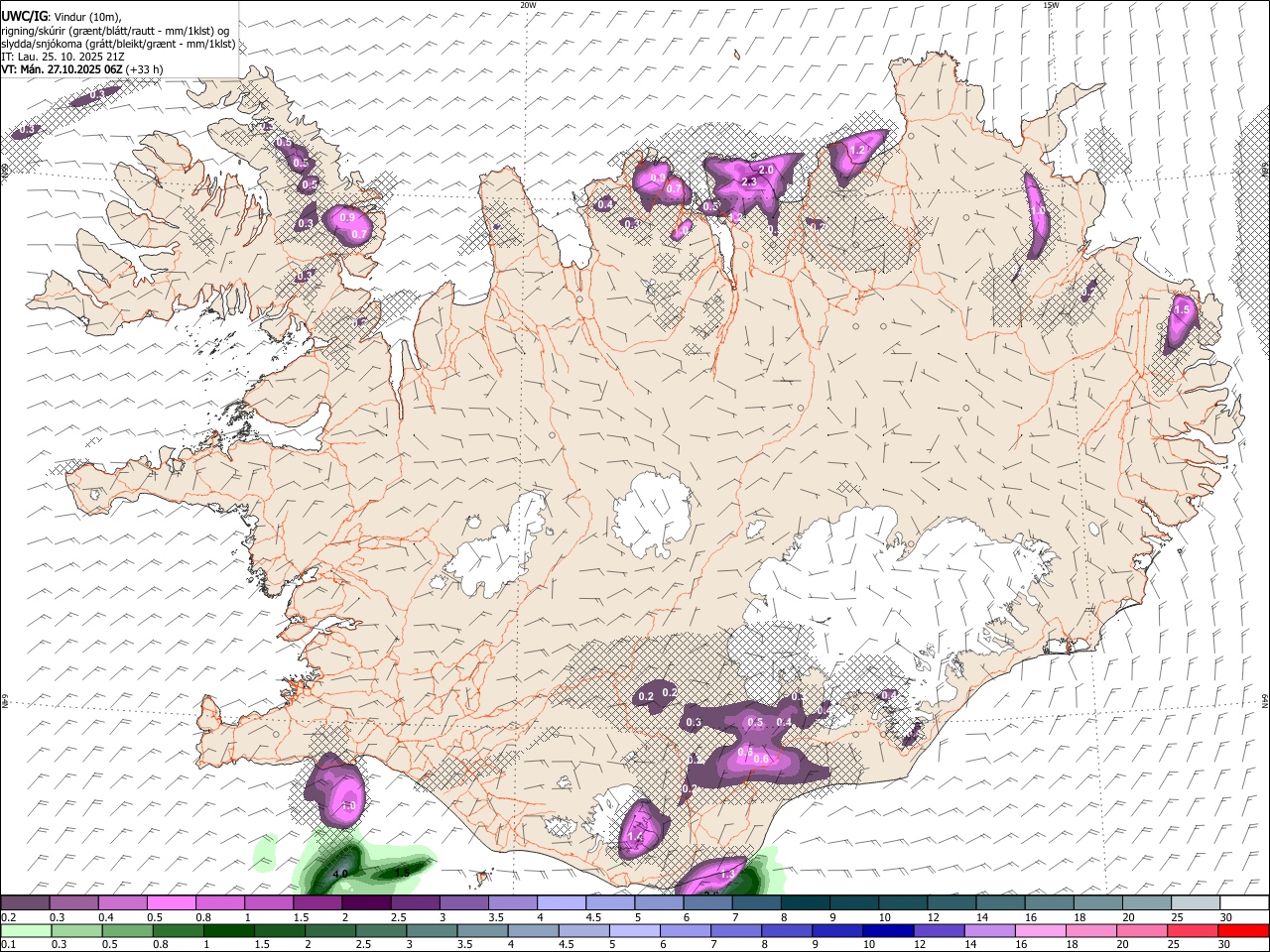
Task: Pick the light grey top-row swatch between 25 and 30
Action: [x=1196, y=902]
